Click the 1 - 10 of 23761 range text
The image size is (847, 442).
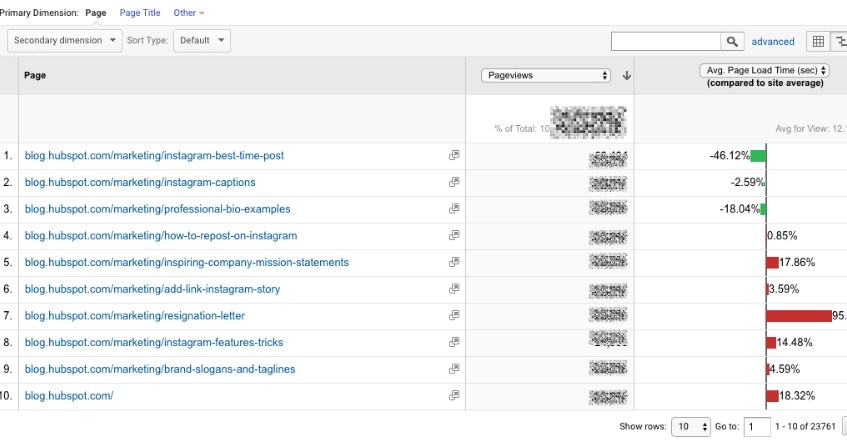click(x=805, y=426)
